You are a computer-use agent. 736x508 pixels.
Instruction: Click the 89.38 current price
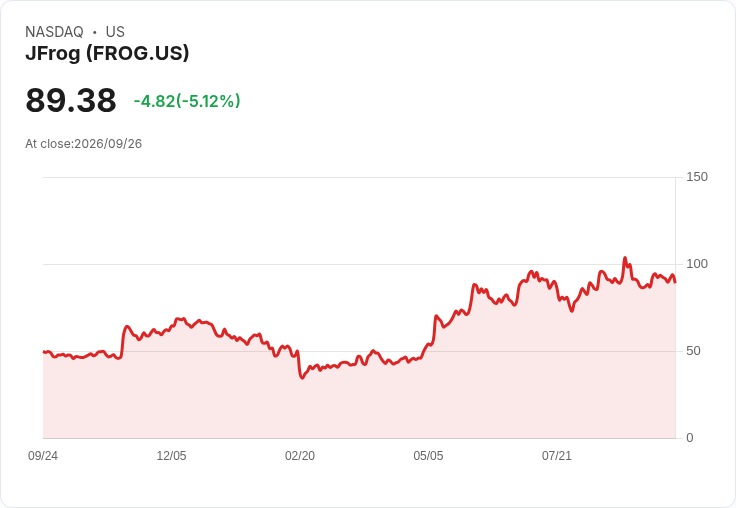pos(71,100)
